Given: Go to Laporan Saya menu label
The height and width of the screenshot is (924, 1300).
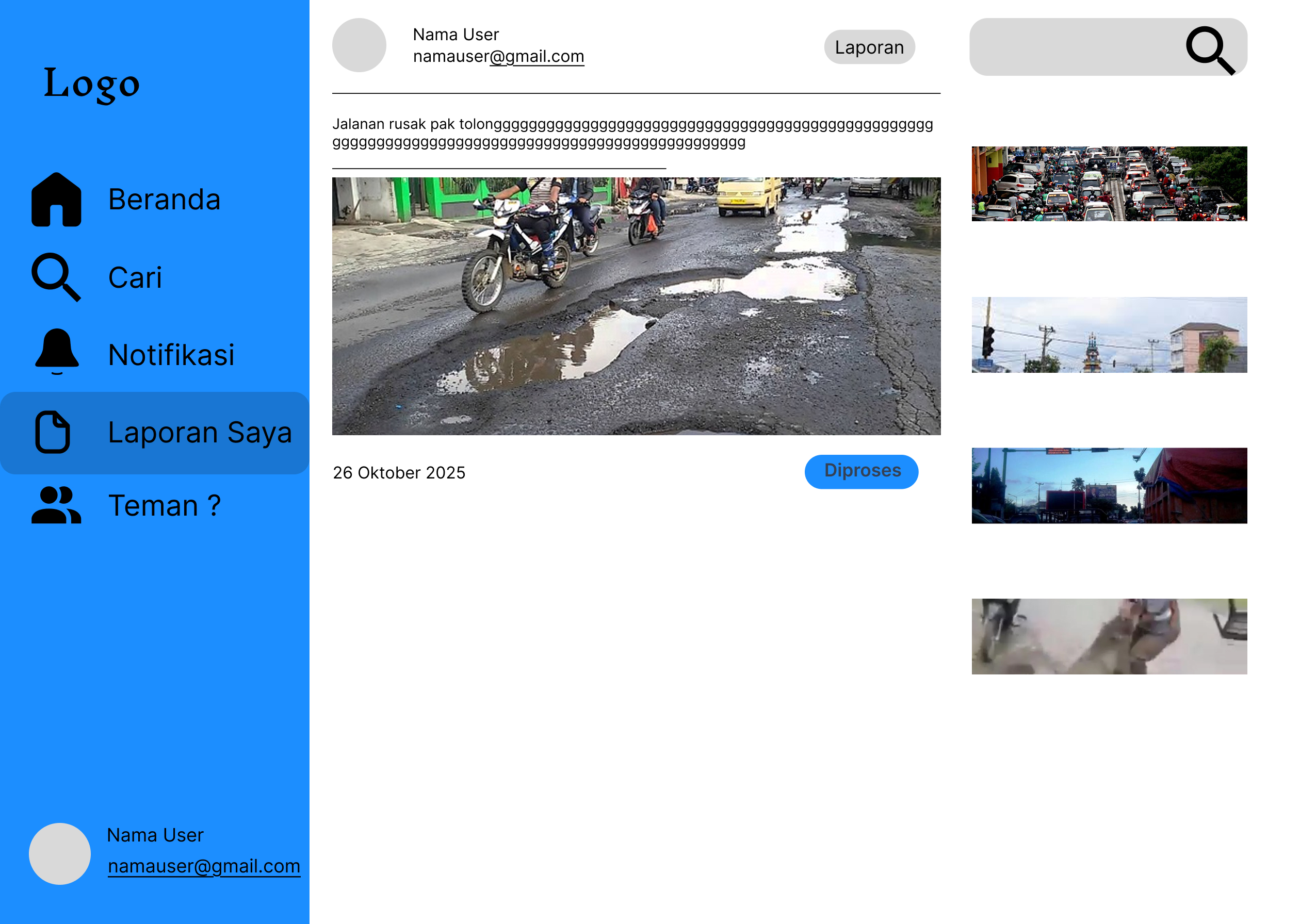Looking at the screenshot, I should tap(199, 433).
